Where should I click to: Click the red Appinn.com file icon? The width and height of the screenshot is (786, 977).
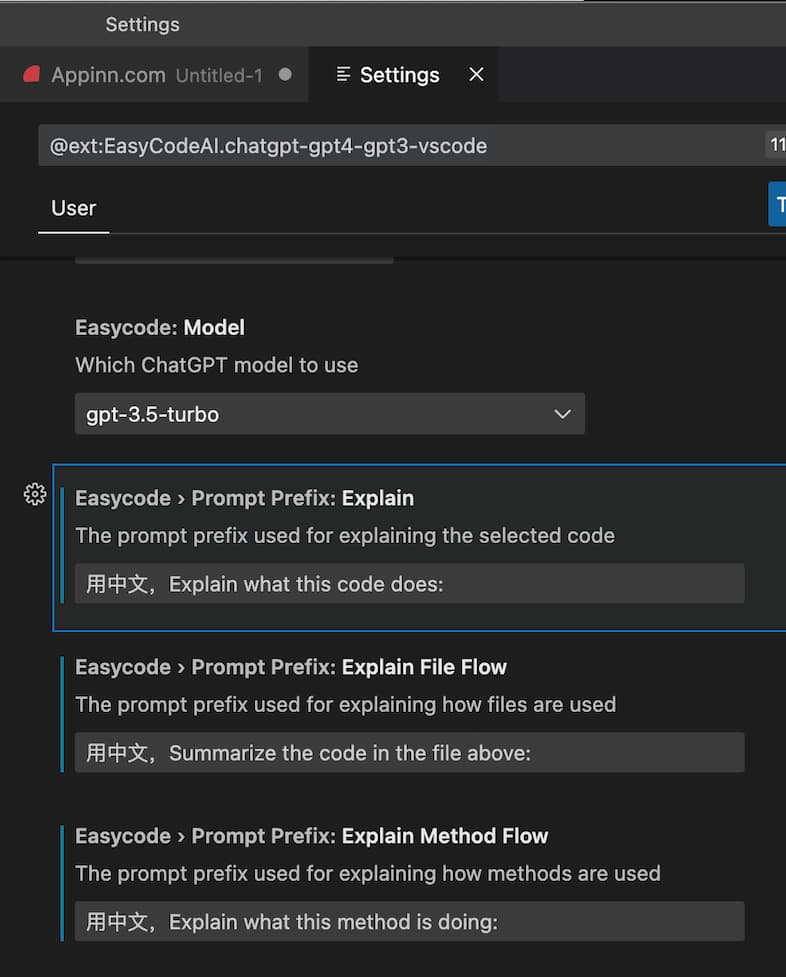click(x=31, y=75)
